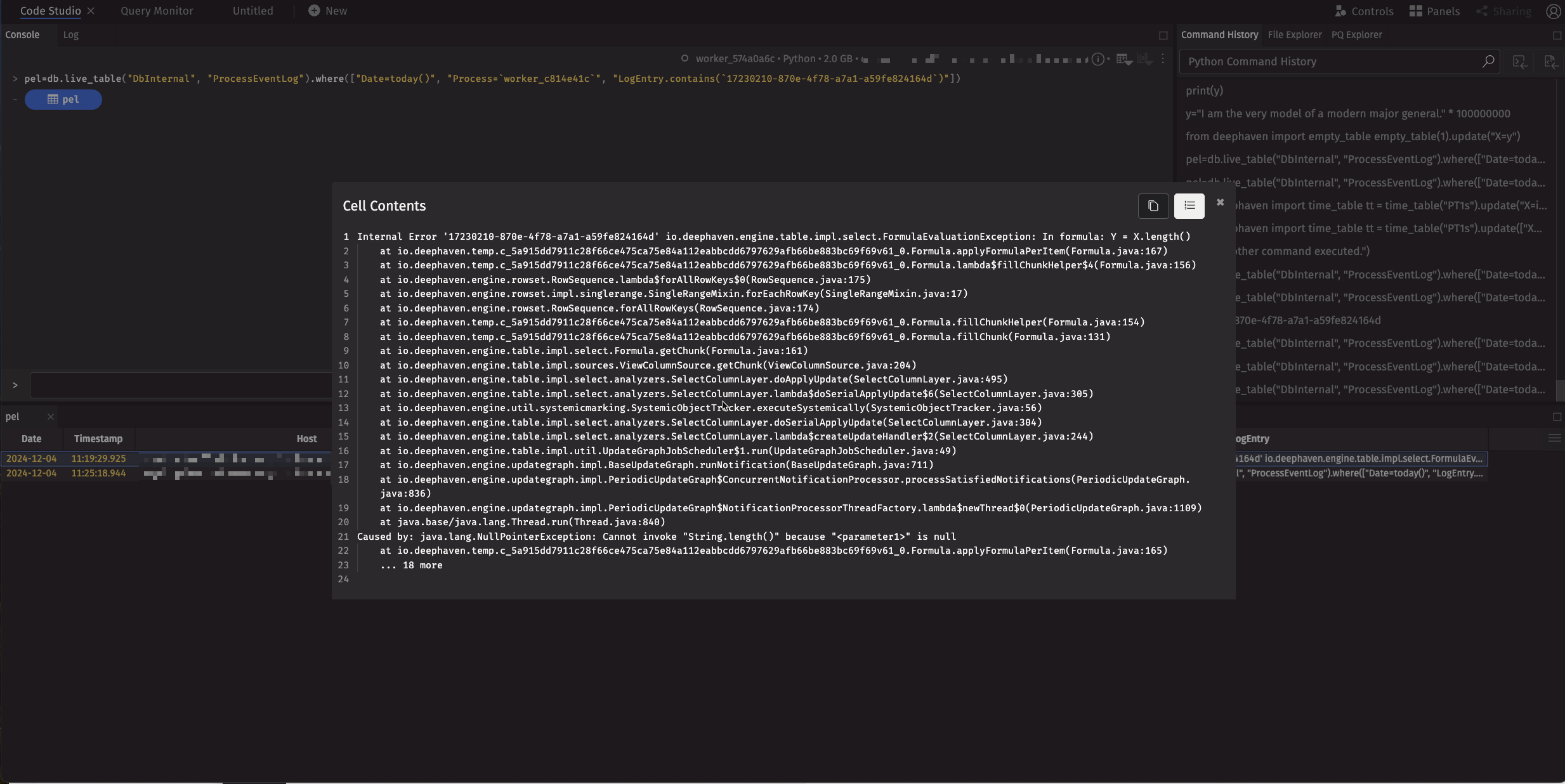This screenshot has width=1565, height=784.
Task: Open the Log tab
Action: click(71, 35)
